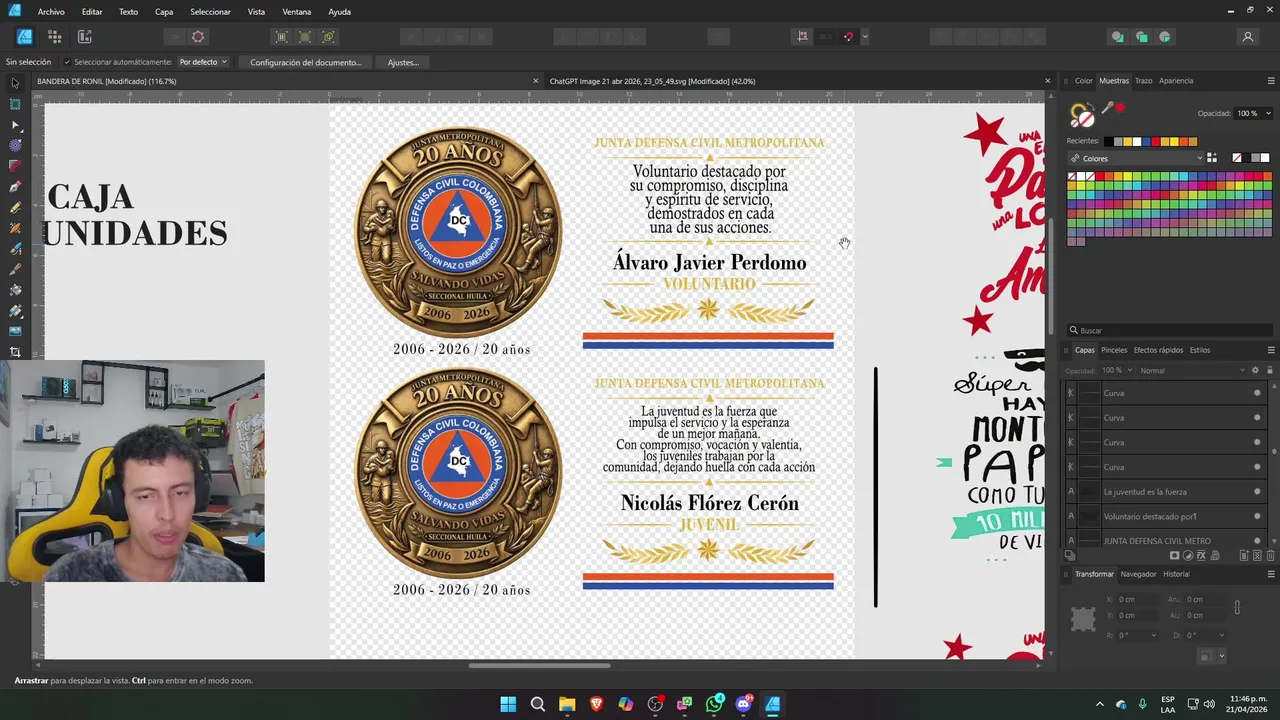Switch to the Trazo tab
Screen dimensions: 1280x720
tap(1143, 81)
